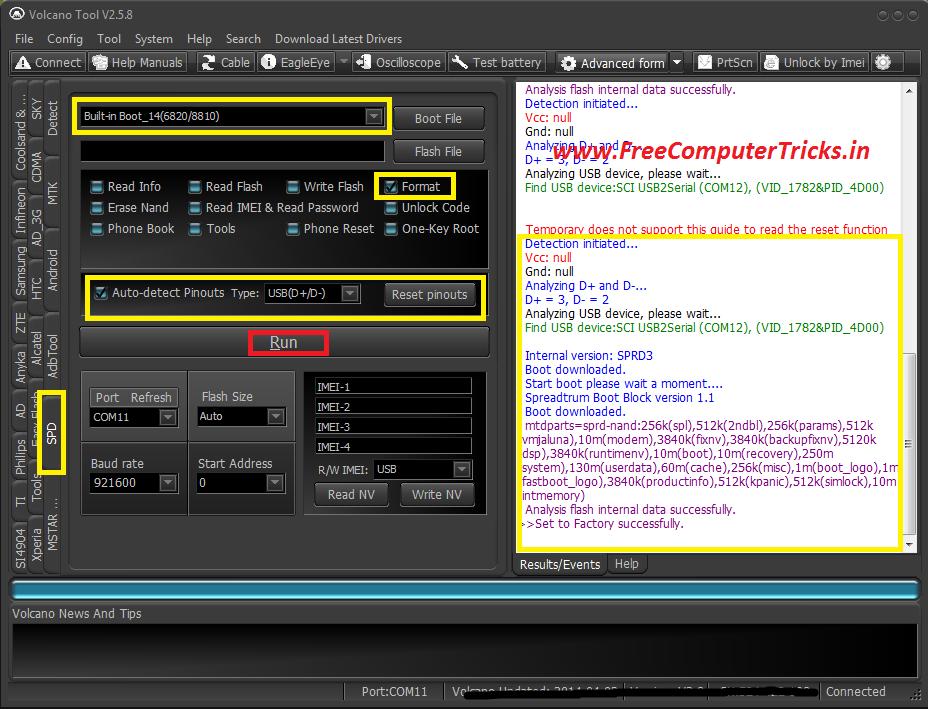928x709 pixels.
Task: Open the Baud rate 921600 dropdown
Action: [x=168, y=483]
